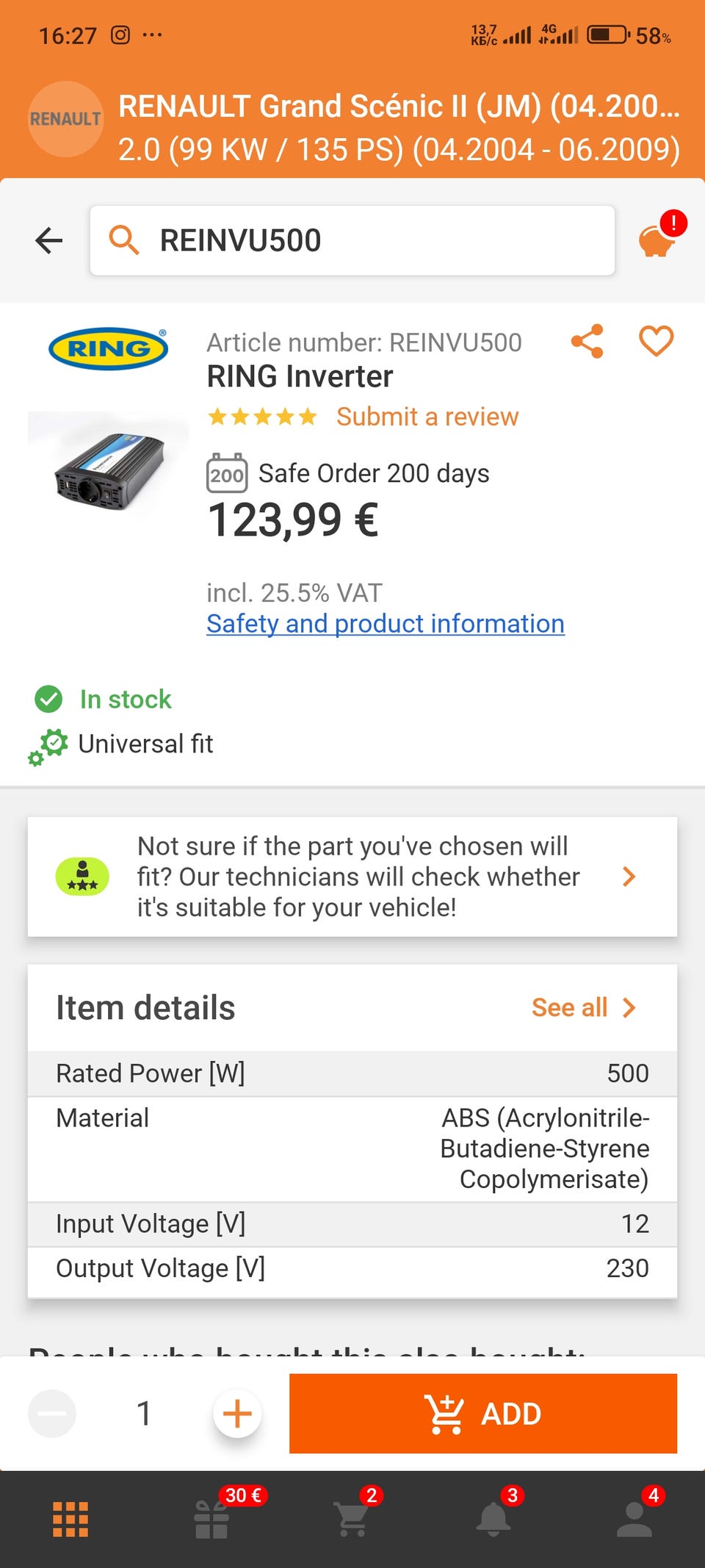Add inverter to wishlist with heart
This screenshot has height=1568, width=705.
(656, 342)
